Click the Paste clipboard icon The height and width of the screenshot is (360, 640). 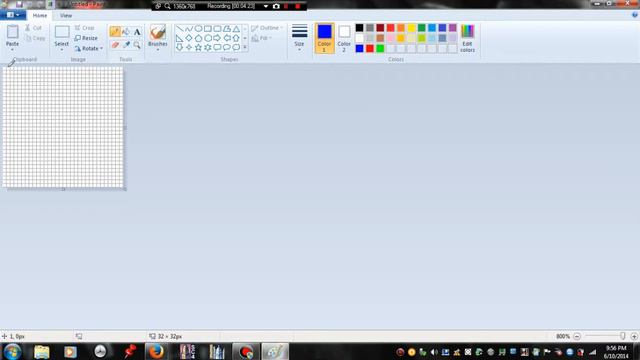pos(12,32)
